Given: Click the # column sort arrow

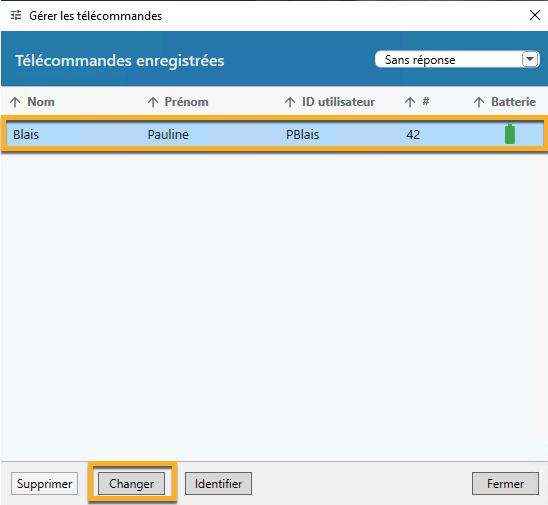Looking at the screenshot, I should click(x=410, y=102).
